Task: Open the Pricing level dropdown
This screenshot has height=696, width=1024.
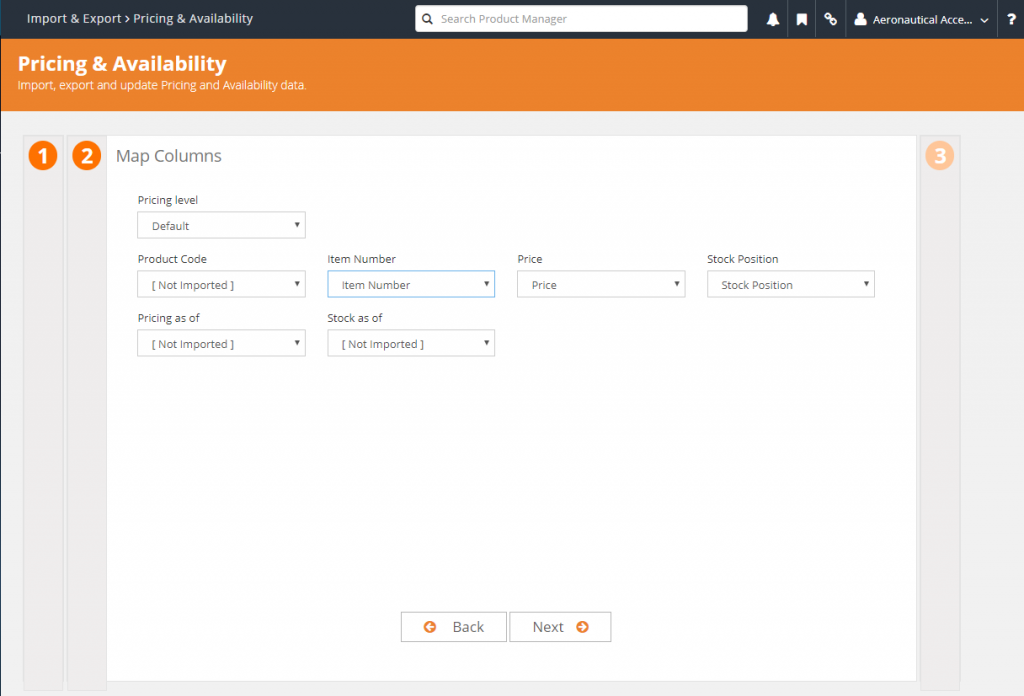Action: 221,225
